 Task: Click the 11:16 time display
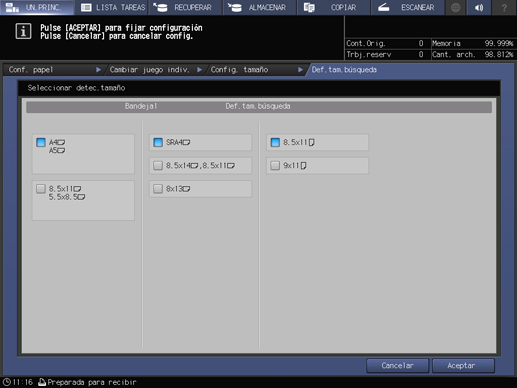pos(23,382)
